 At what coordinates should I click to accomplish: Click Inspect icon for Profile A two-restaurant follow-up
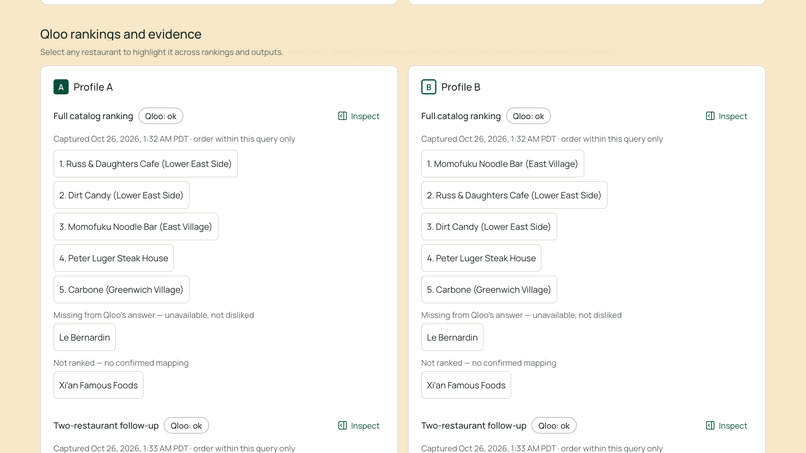[342, 426]
